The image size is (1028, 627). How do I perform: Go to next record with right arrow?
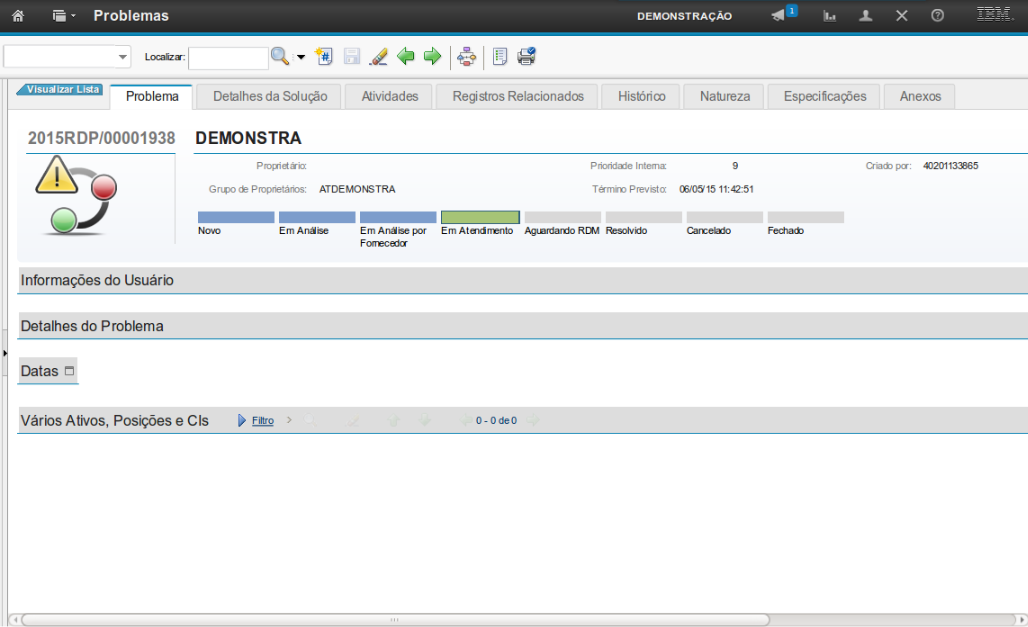(432, 57)
